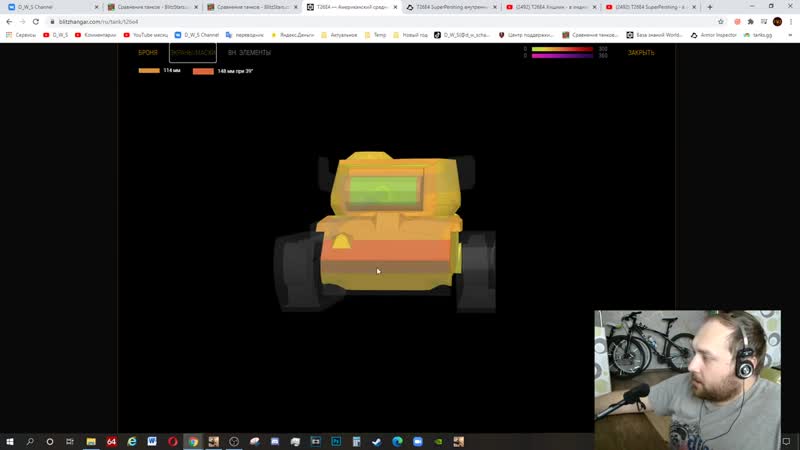Click the 148 мм при 39° legend swatch
800x450 pixels.
[203, 72]
